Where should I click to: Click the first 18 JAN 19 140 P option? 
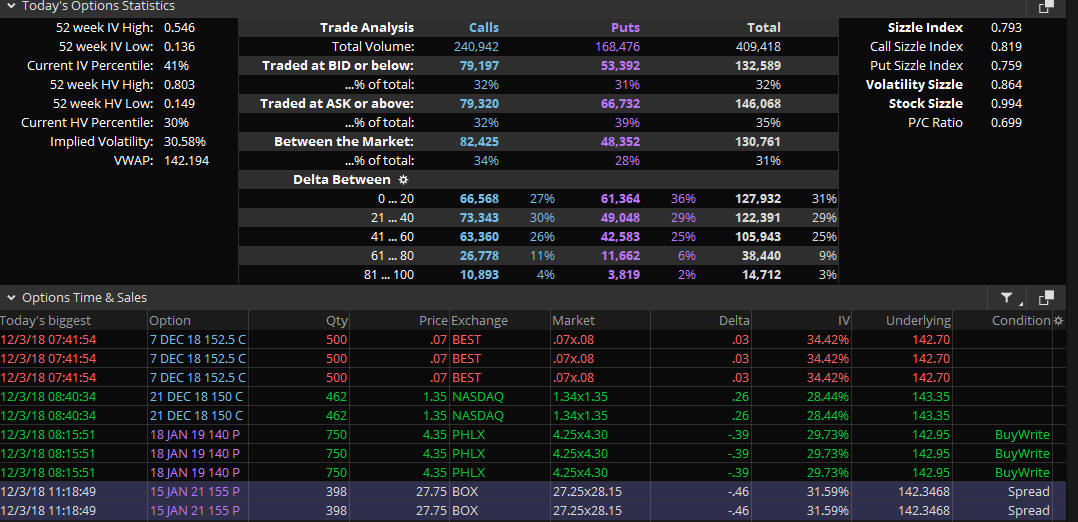point(194,434)
